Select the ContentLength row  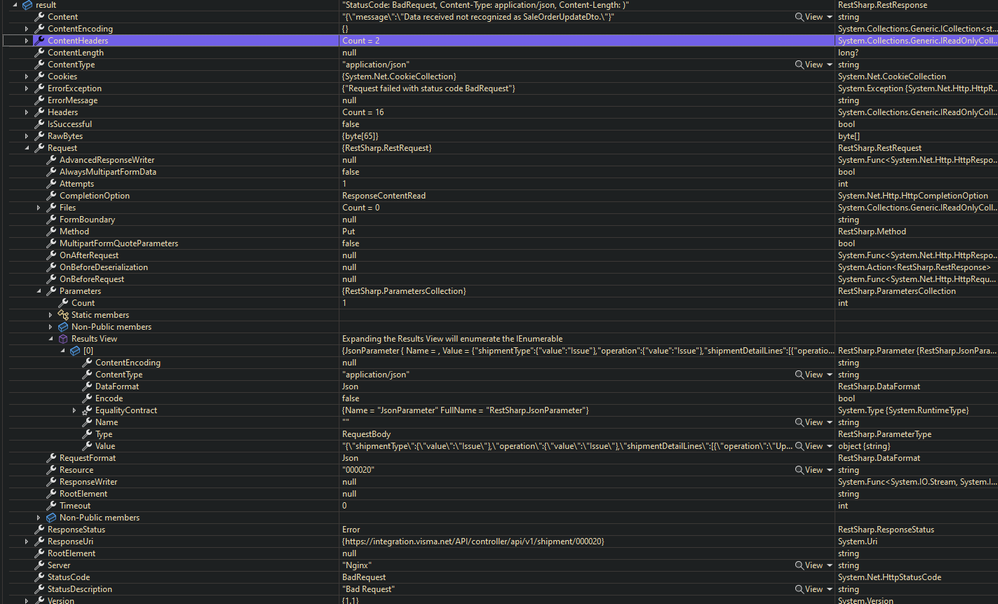[499, 53]
